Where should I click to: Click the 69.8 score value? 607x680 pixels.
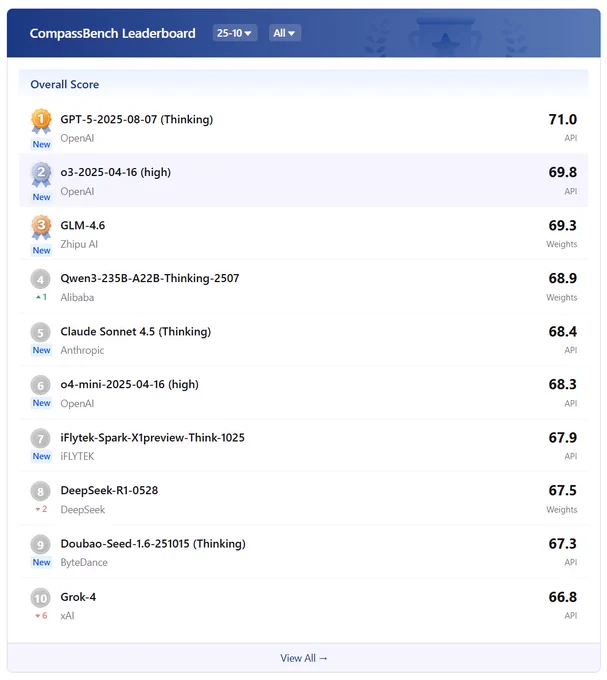click(562, 173)
